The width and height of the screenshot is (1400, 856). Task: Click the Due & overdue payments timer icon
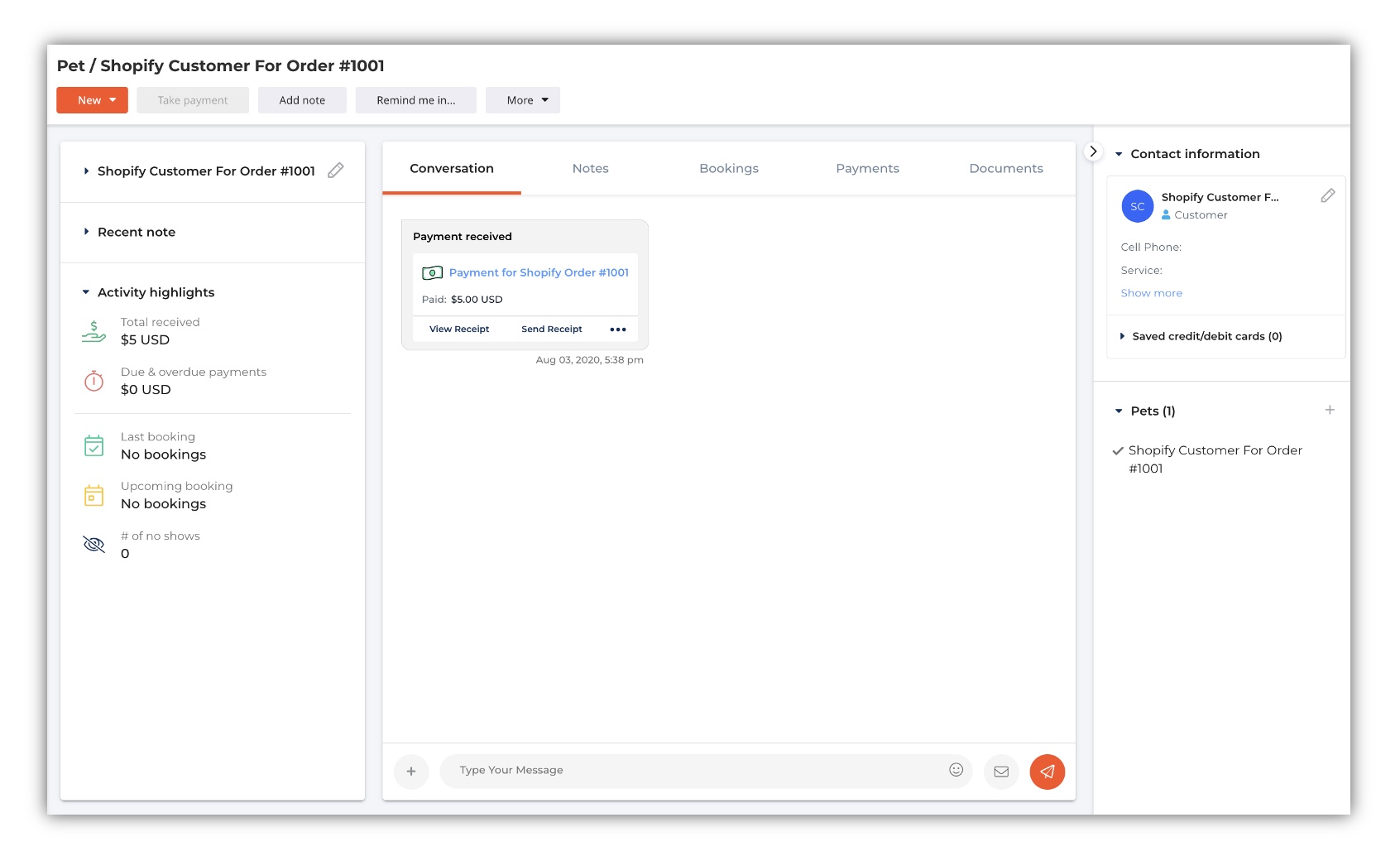point(94,381)
